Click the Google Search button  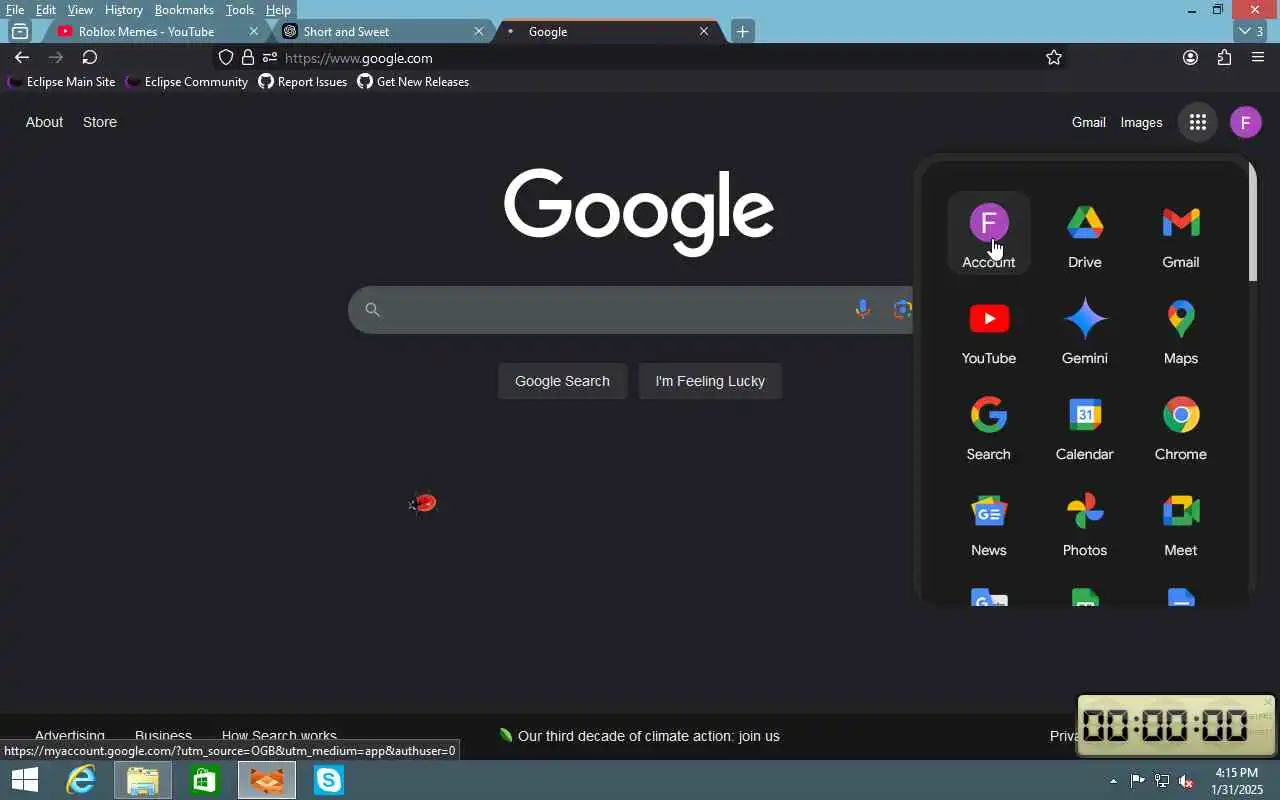(x=562, y=381)
